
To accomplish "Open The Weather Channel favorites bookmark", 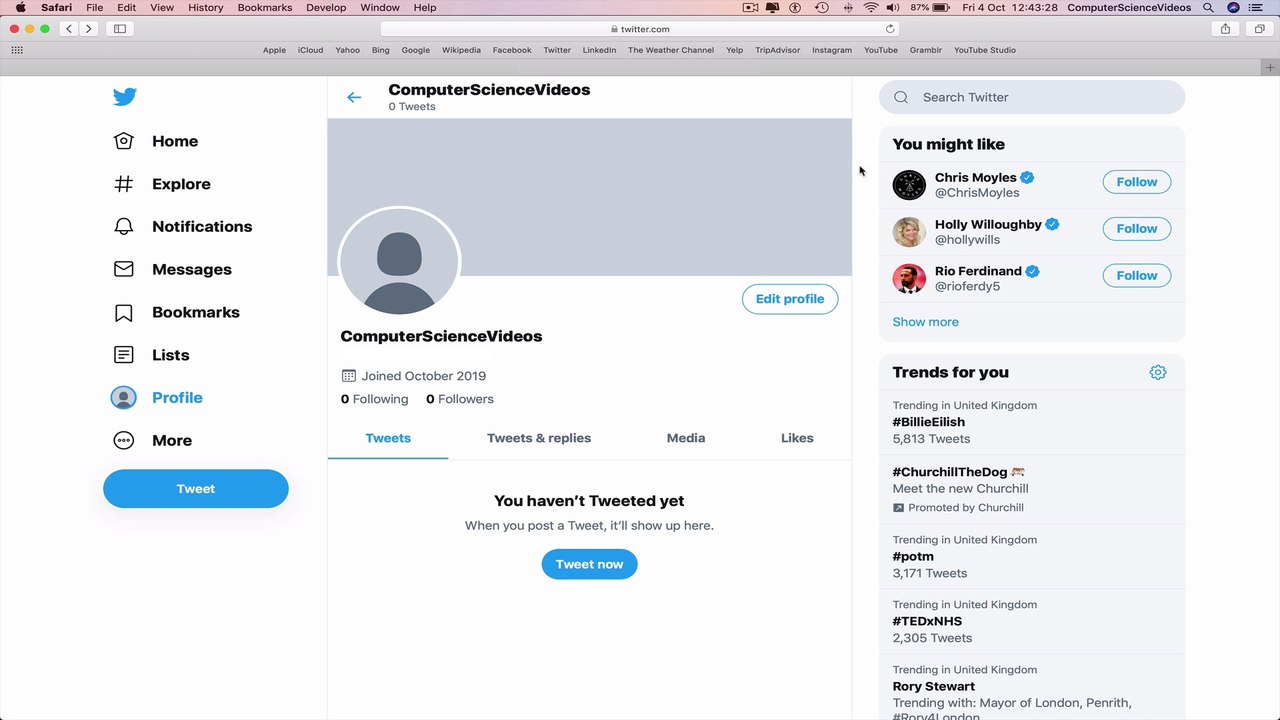I will (671, 50).
